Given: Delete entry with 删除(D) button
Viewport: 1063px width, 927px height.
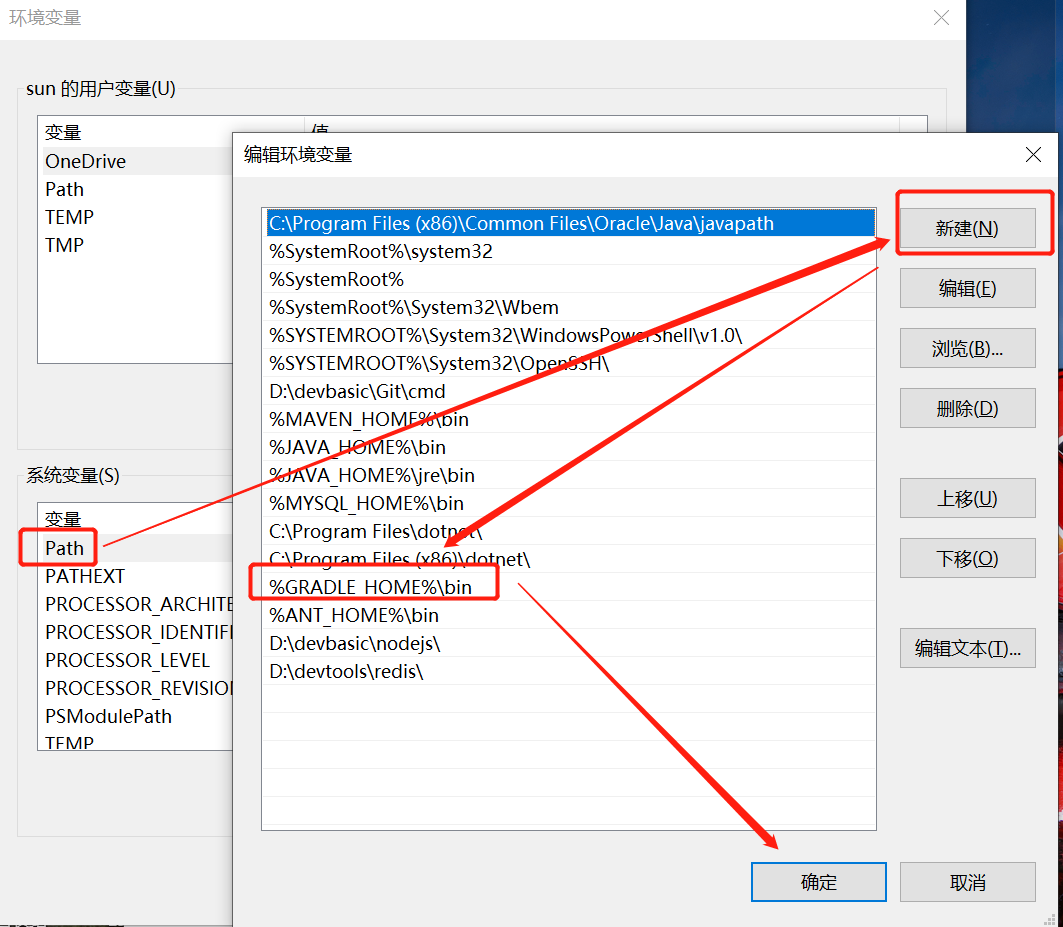Looking at the screenshot, I should [x=967, y=408].
